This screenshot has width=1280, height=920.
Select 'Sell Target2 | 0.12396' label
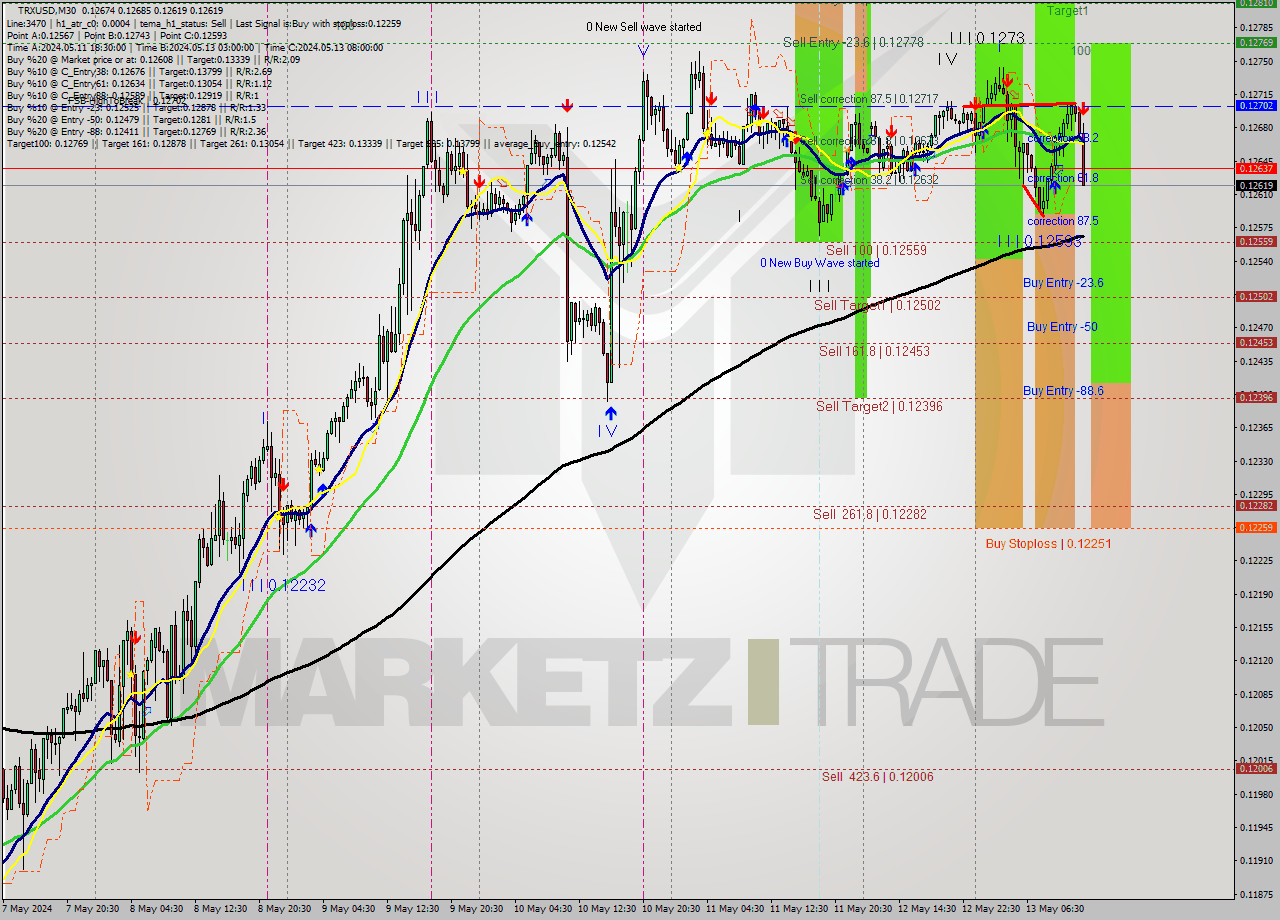tap(879, 406)
